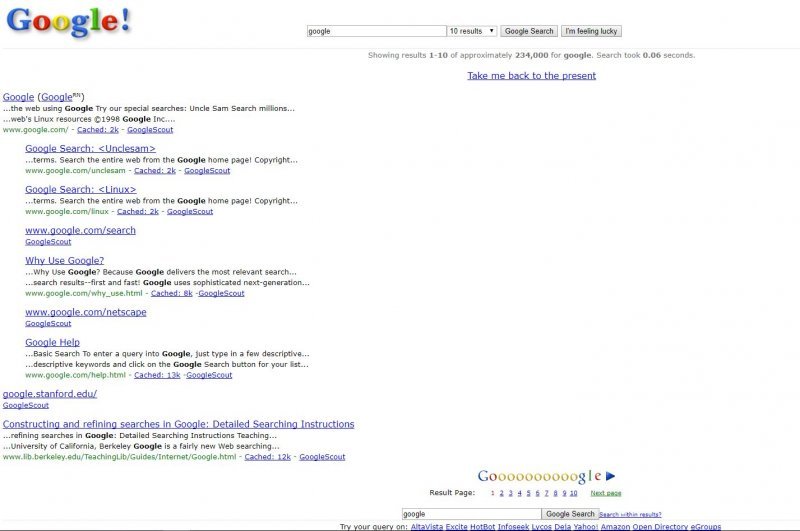Screen dimensions: 800x531
Task: Open the 'Cached: 13k' link
Action: click(x=157, y=375)
